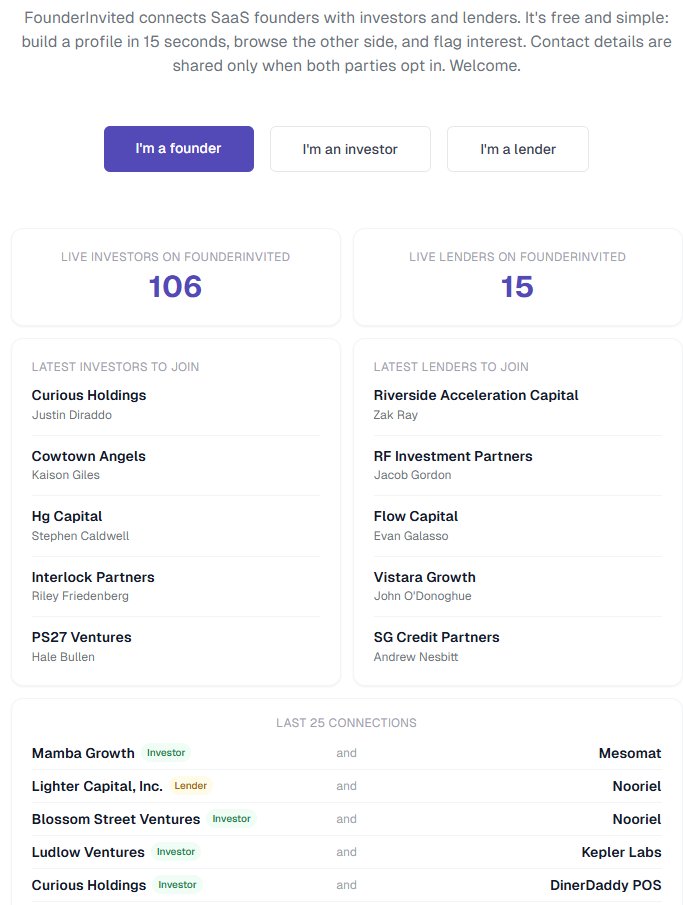Click the "I'm a founder" button
The width and height of the screenshot is (683, 905).
click(178, 149)
